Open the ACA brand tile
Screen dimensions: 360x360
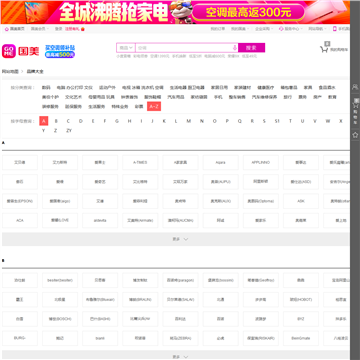click(20, 220)
